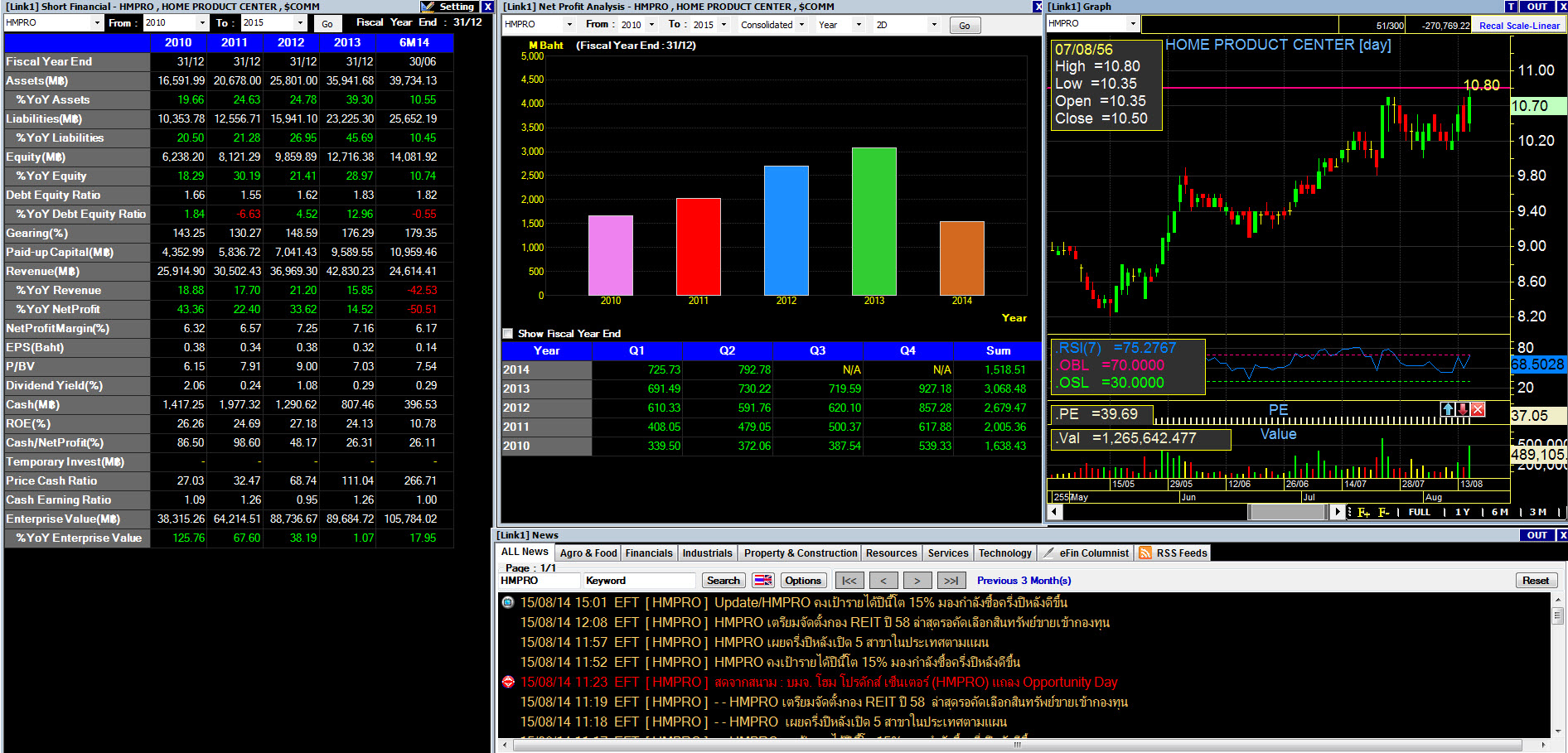
Task: Click the red Opportunity Day news icon
Action: (x=508, y=682)
